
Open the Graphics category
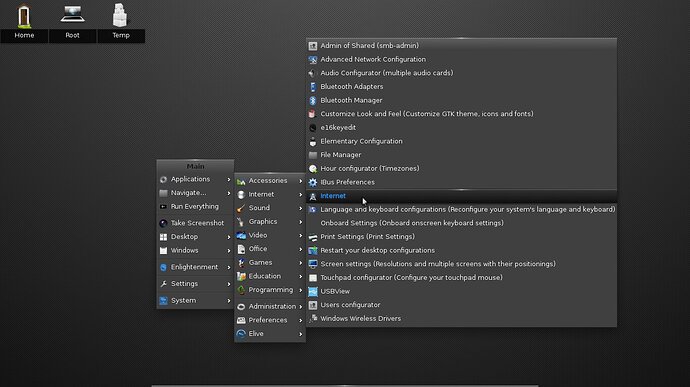(x=270, y=221)
